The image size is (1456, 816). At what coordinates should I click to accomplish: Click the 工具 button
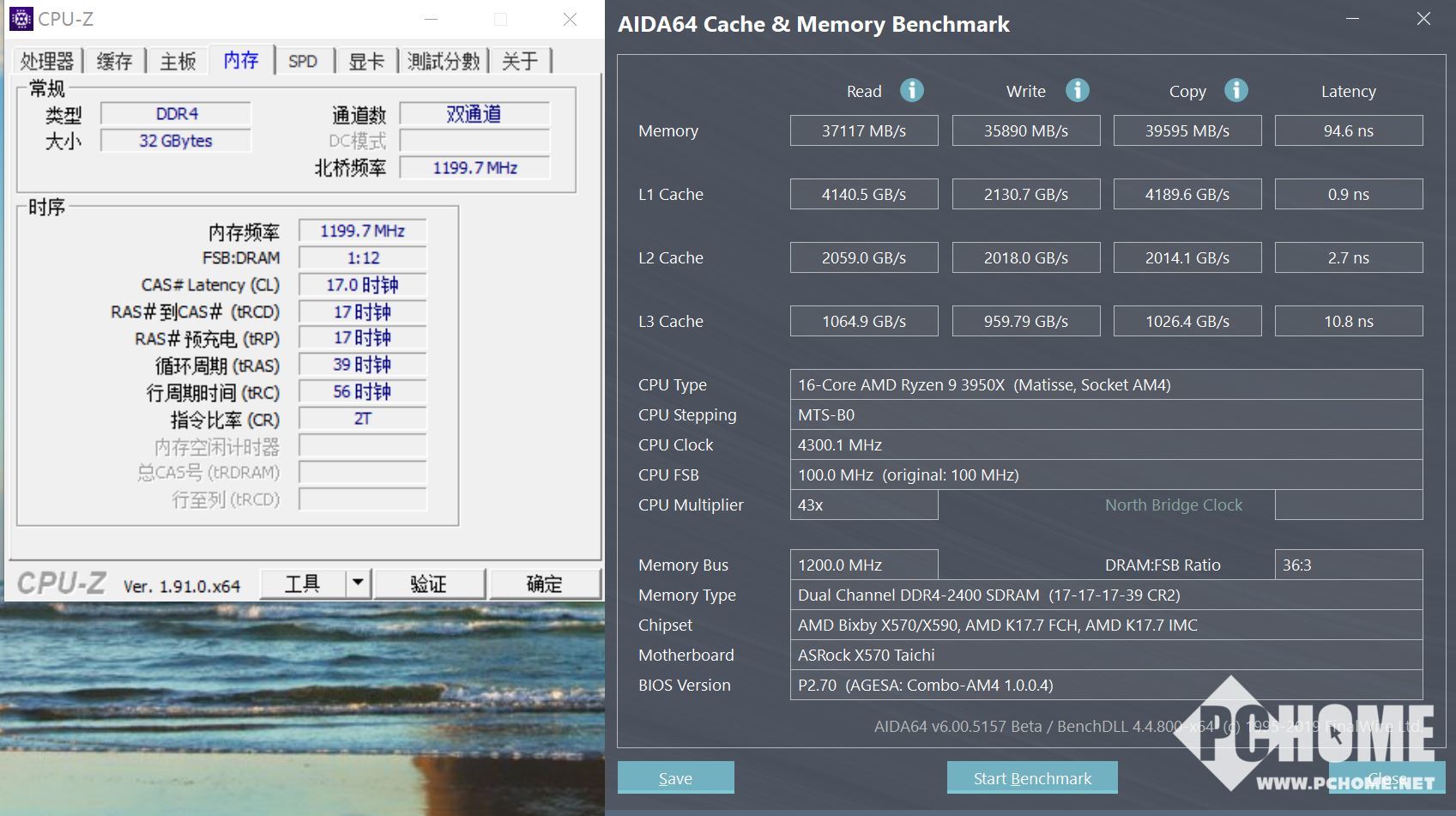click(302, 583)
